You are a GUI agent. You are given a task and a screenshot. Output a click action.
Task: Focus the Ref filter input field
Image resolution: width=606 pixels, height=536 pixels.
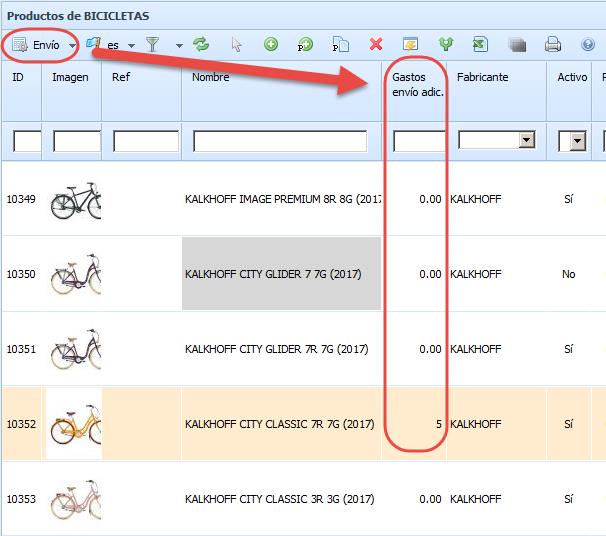pos(146,141)
